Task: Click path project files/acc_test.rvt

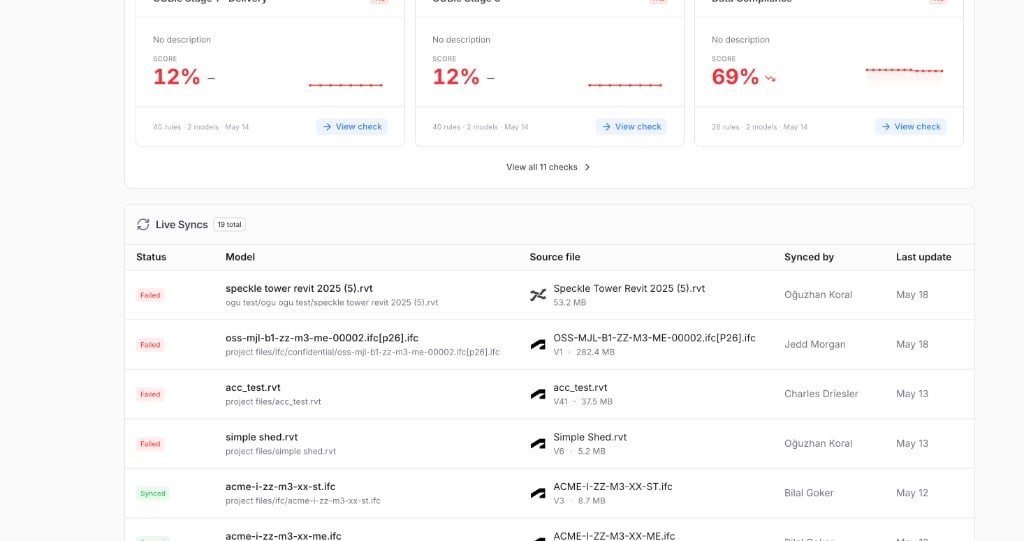Action: point(273,402)
